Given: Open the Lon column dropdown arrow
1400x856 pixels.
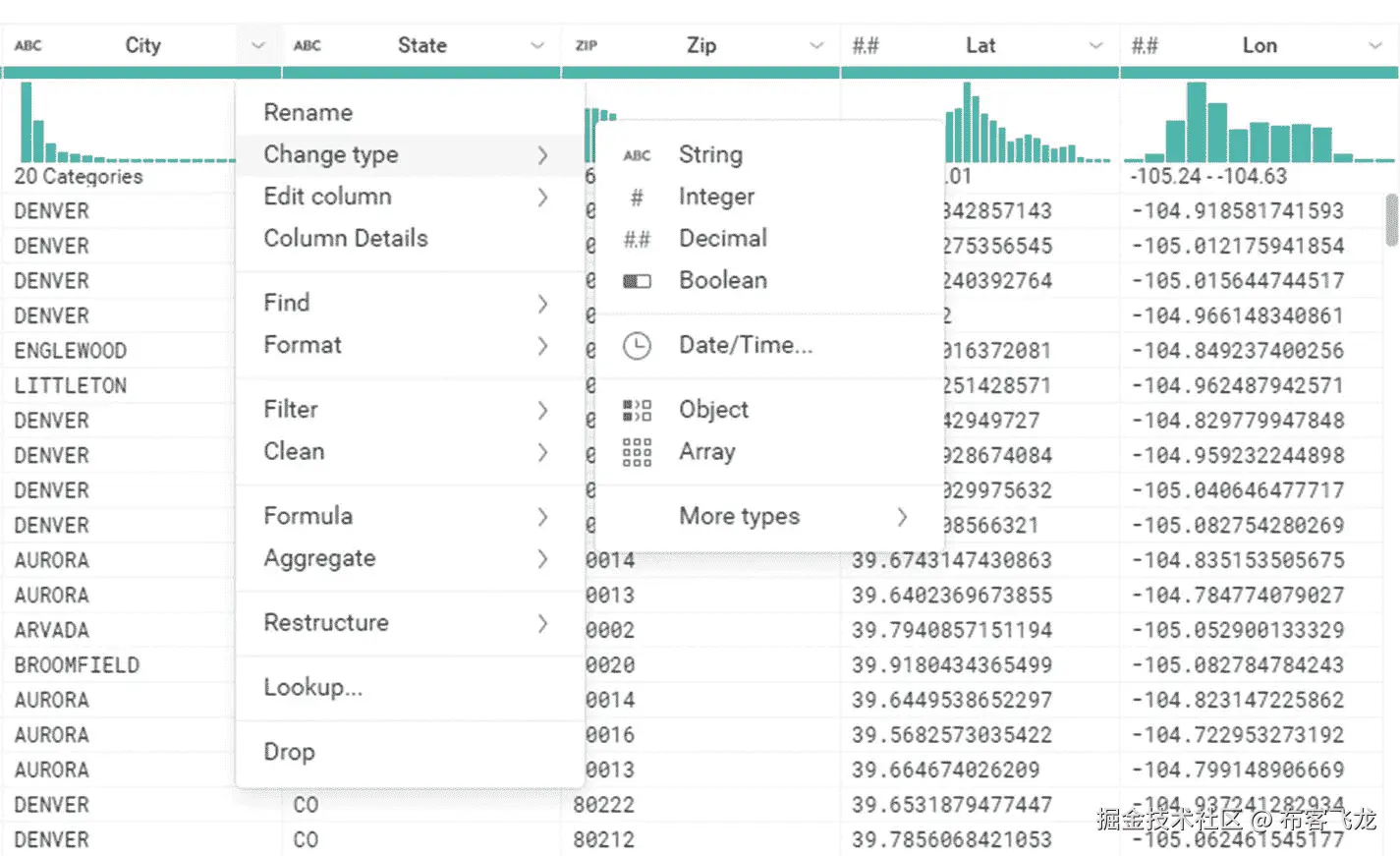Looking at the screenshot, I should [1375, 45].
